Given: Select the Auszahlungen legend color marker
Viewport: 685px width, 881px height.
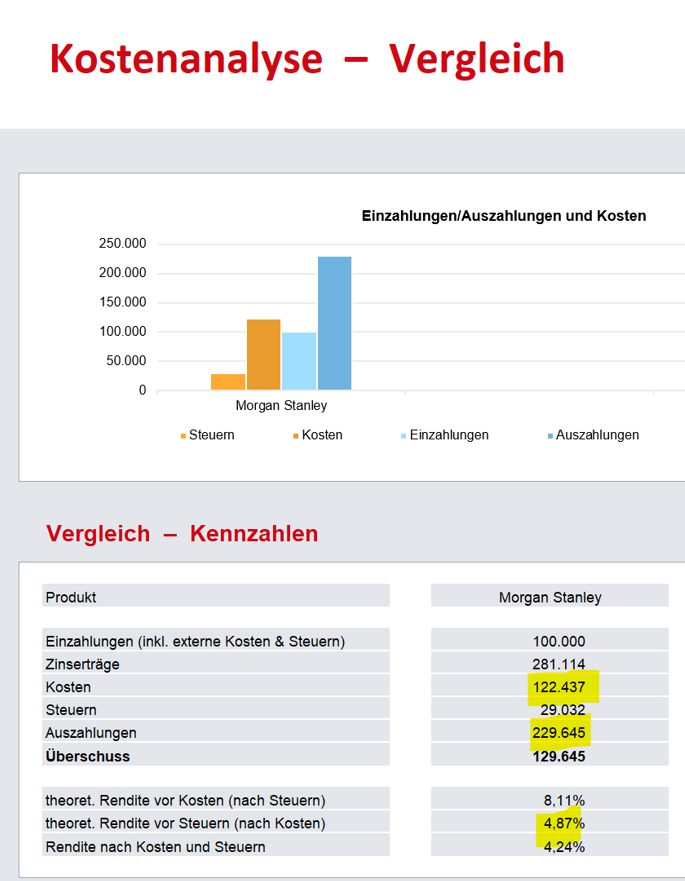Looking at the screenshot, I should click(x=551, y=436).
